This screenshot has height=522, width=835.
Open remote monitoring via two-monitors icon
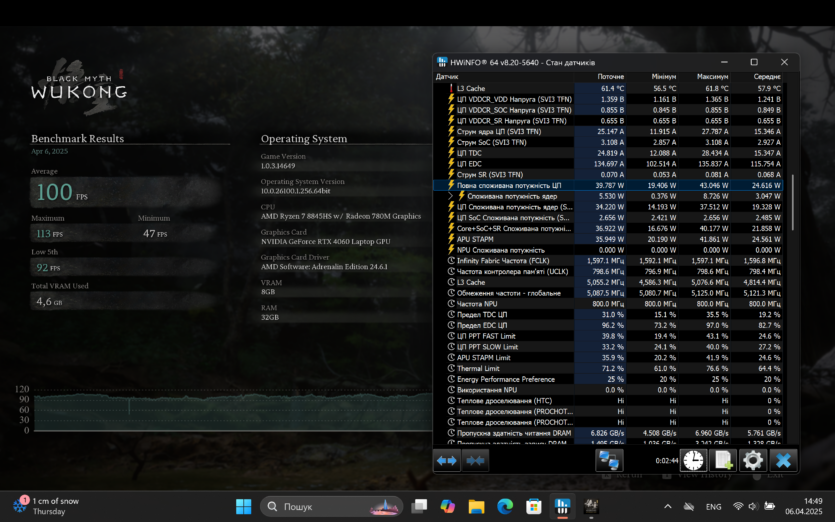coord(609,460)
